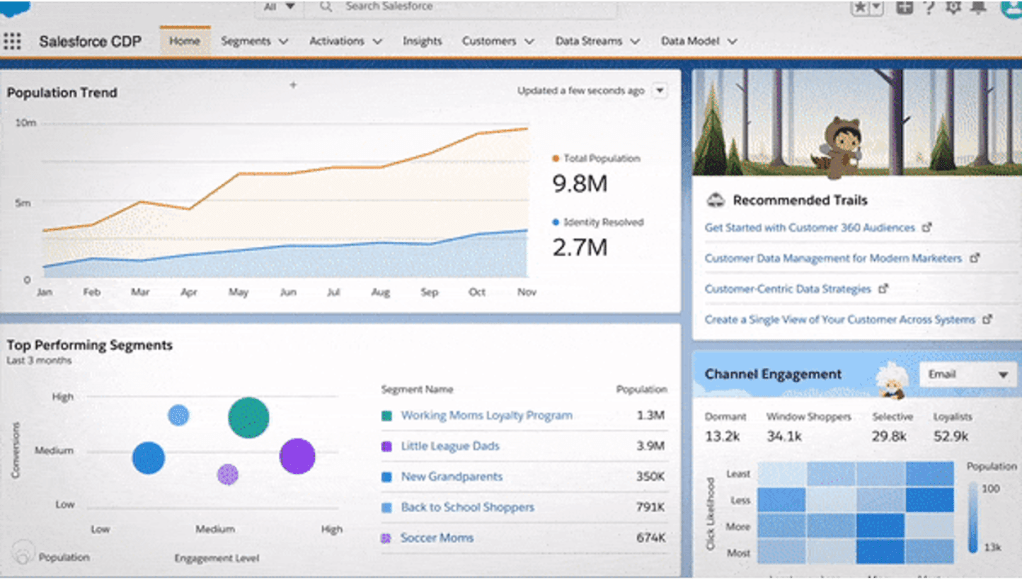Open the All search scope dropdown

[279, 6]
